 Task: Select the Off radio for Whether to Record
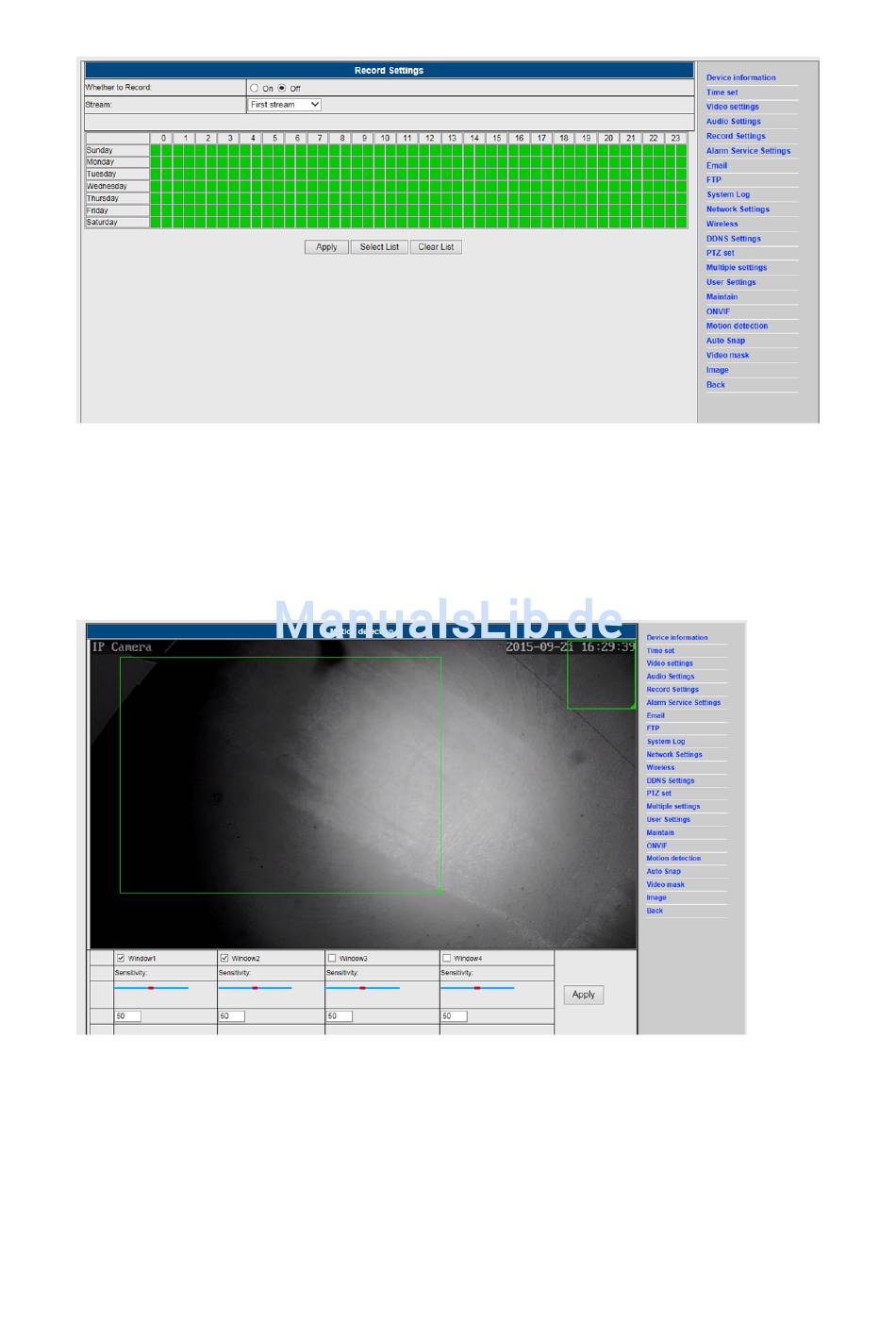tap(281, 88)
